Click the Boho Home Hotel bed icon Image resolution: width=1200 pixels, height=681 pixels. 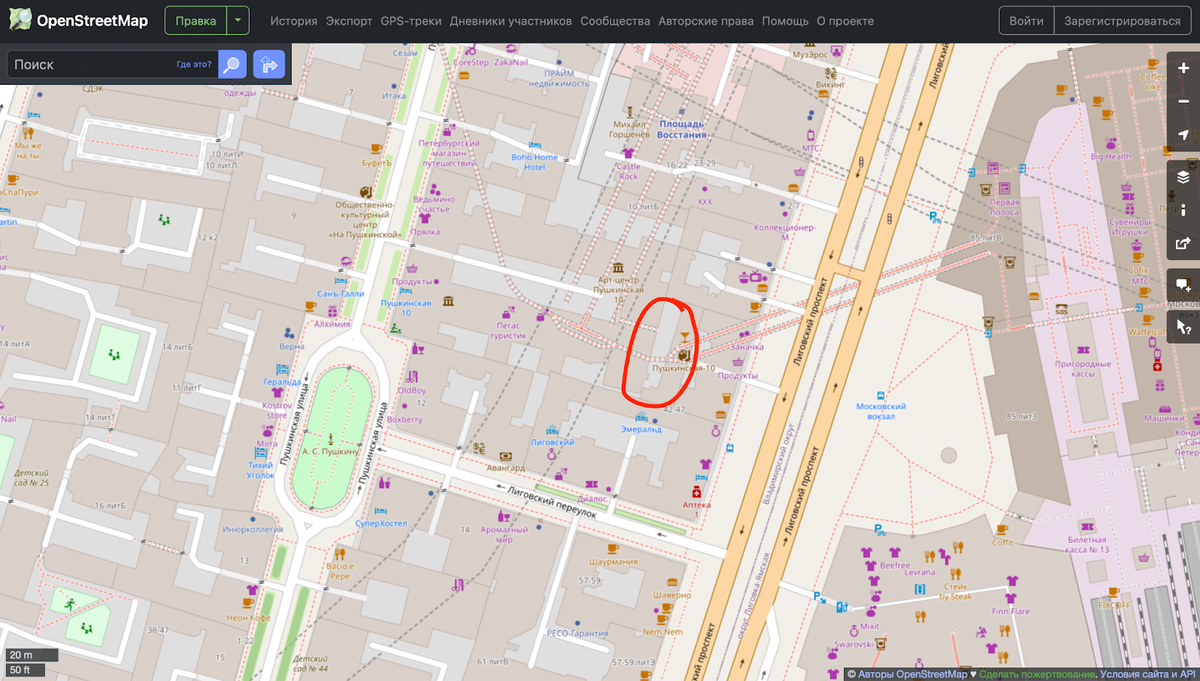pos(535,144)
